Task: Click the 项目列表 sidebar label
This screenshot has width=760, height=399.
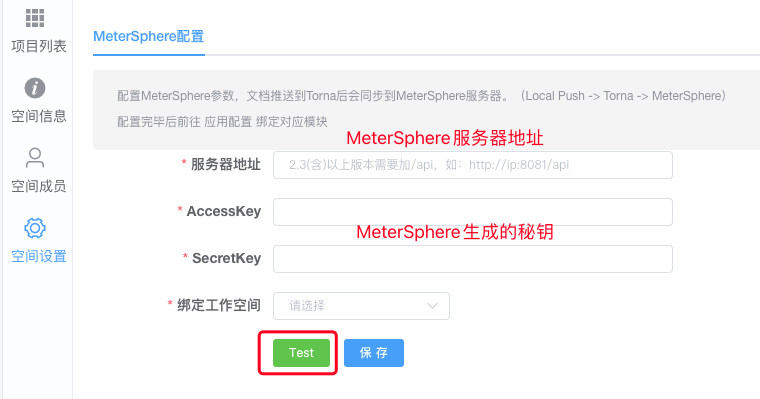Action: [39, 47]
